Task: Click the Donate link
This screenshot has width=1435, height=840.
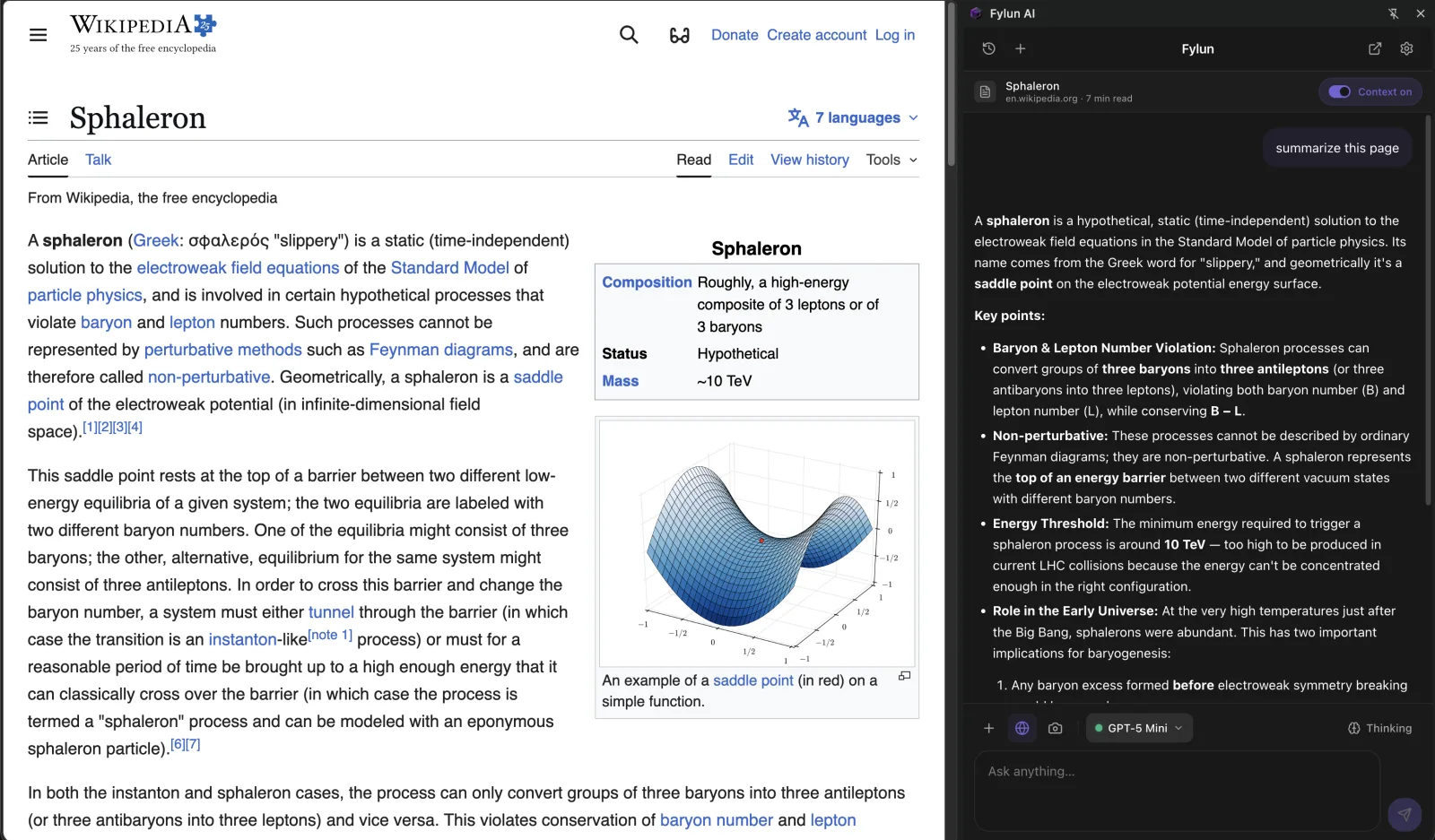Action: click(x=735, y=35)
